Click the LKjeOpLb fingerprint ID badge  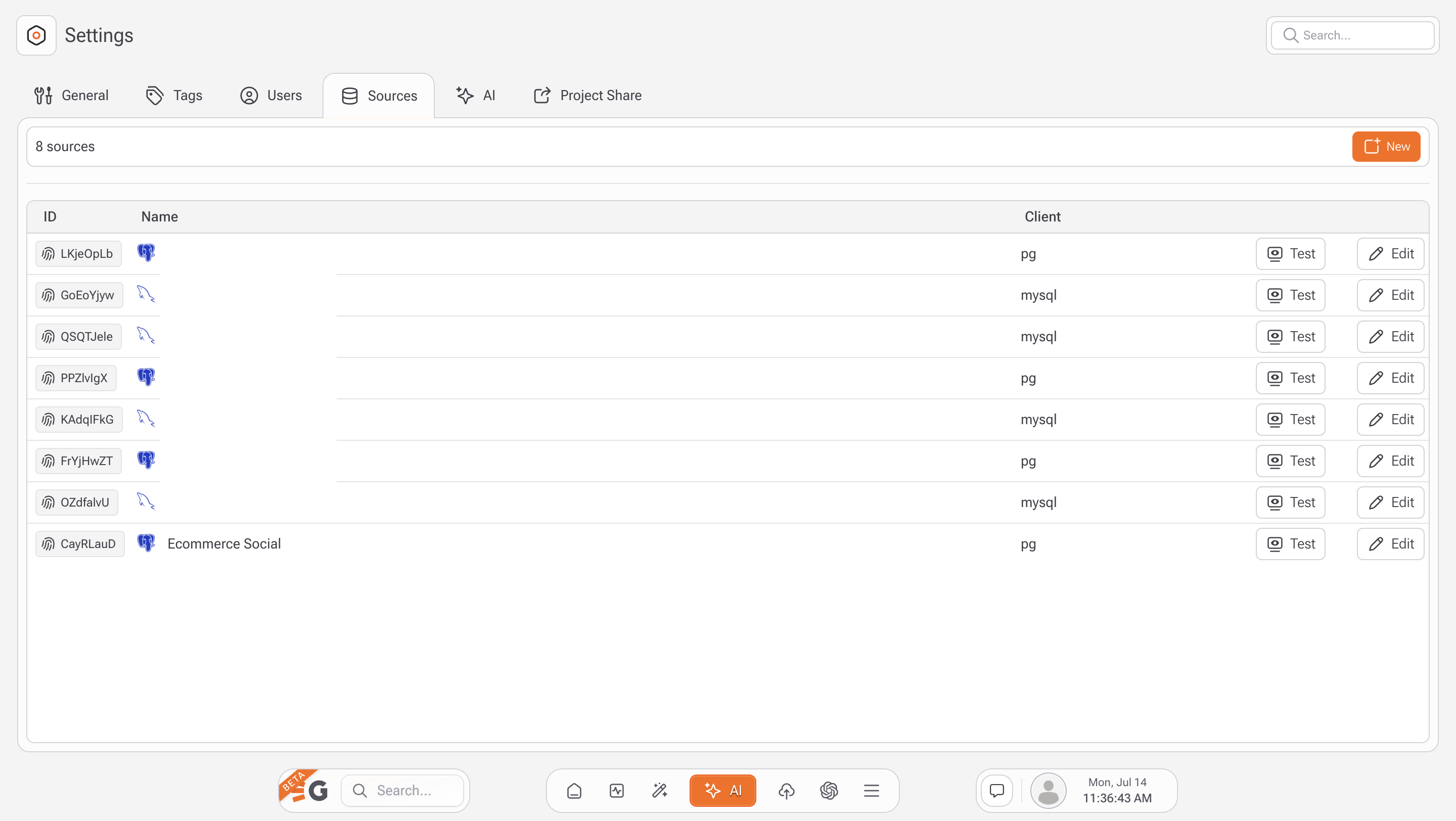tap(78, 254)
